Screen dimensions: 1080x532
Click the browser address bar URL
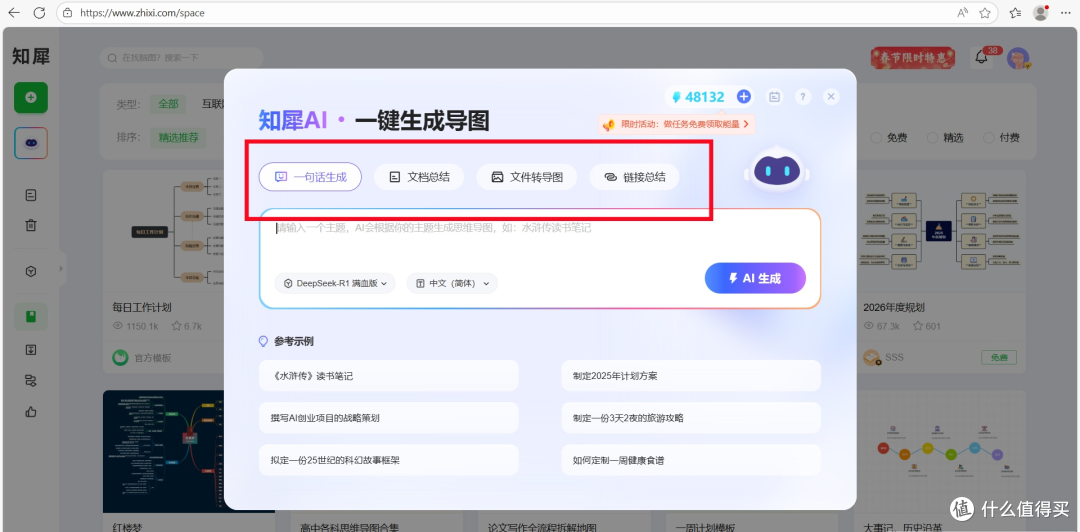point(142,12)
